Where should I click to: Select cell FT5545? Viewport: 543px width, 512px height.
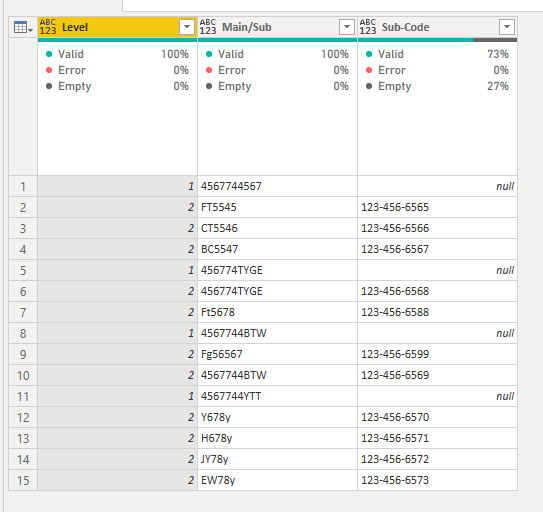tap(277, 207)
